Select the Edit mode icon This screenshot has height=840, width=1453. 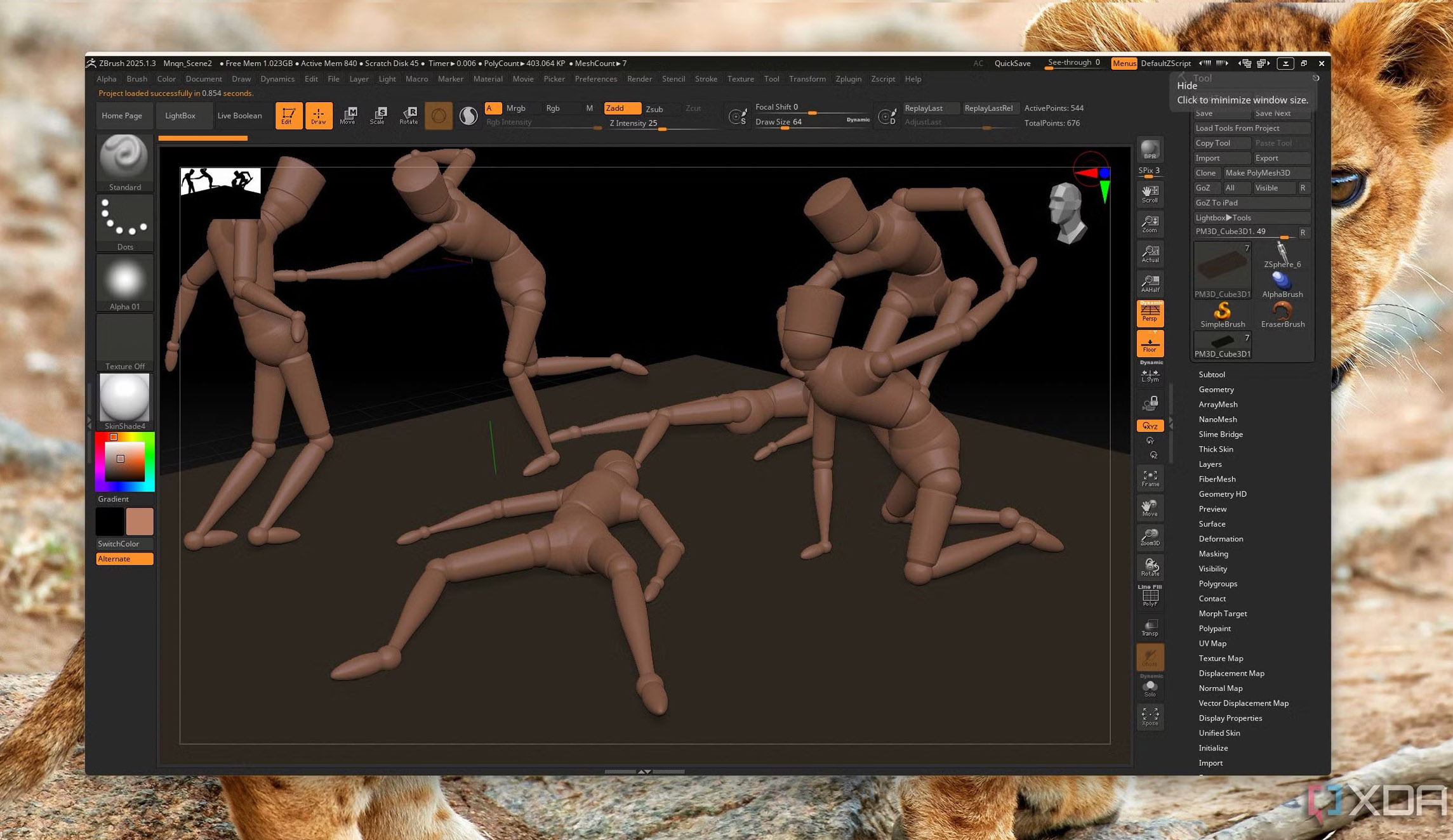tap(288, 115)
